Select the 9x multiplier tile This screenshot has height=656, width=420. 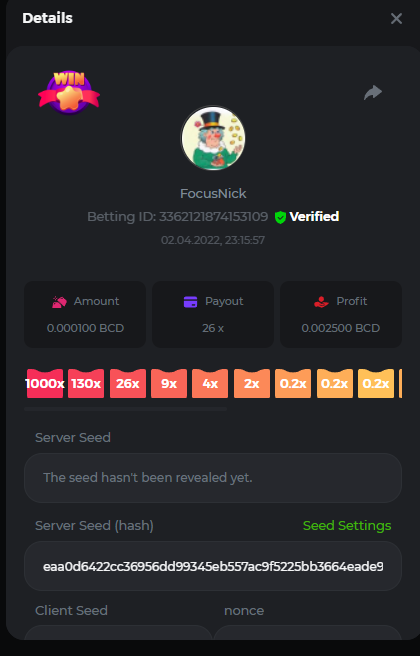pyautogui.click(x=169, y=383)
